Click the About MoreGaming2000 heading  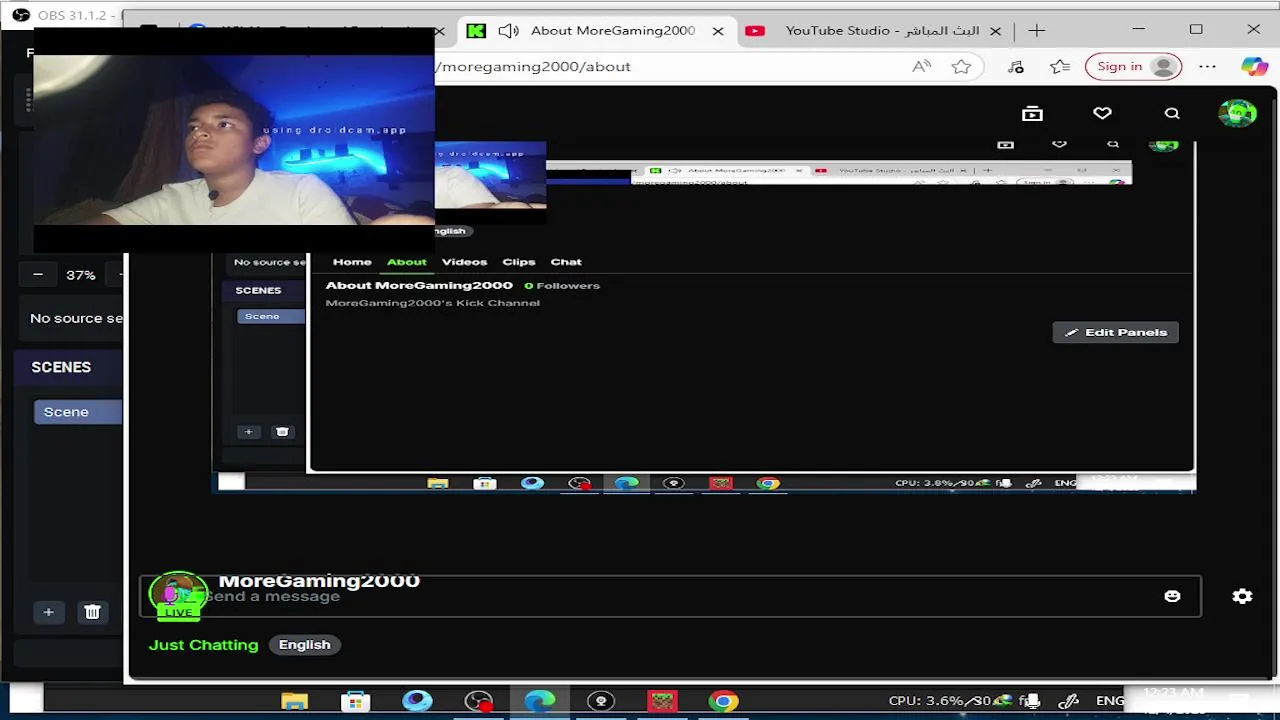419,285
